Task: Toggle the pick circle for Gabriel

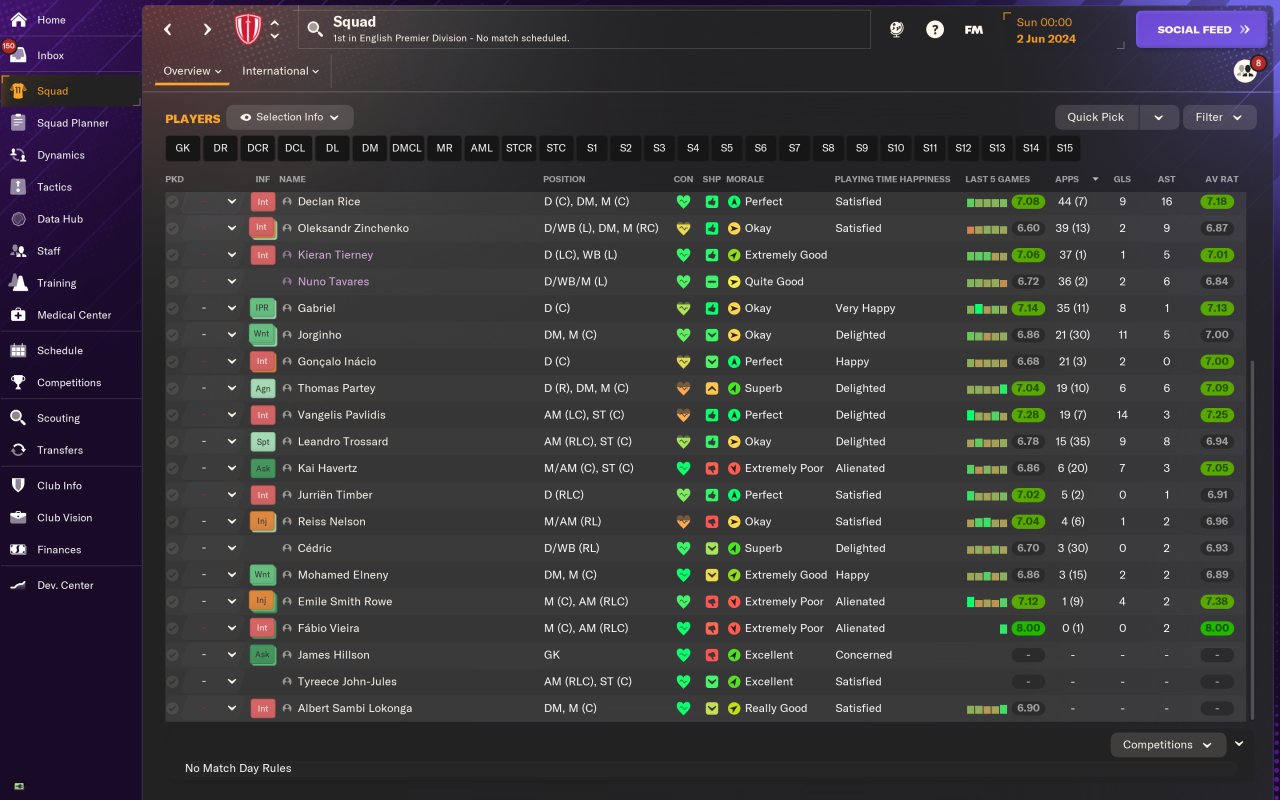Action: point(173,308)
